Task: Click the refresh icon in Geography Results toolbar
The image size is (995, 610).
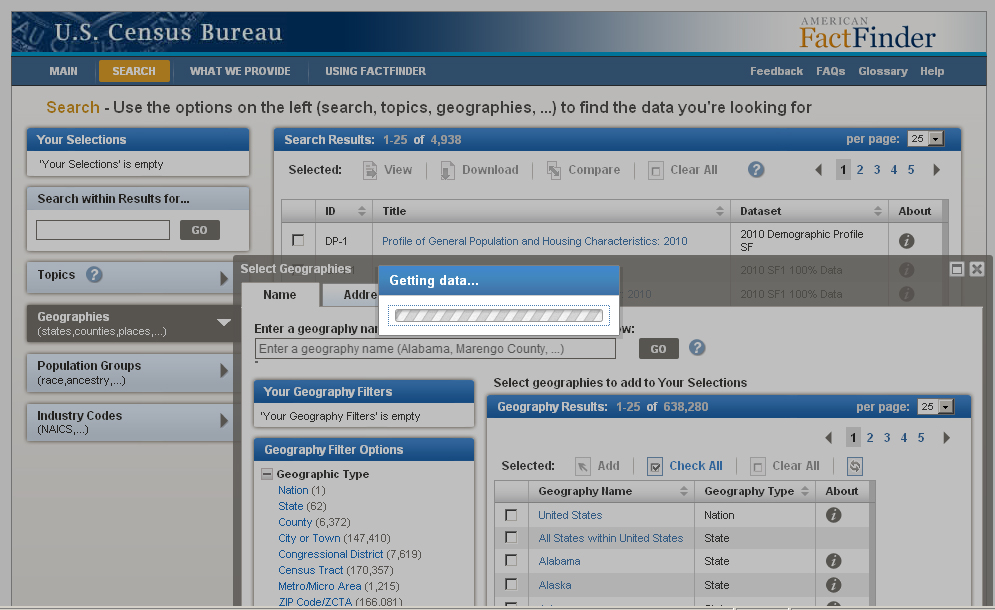Action: coord(855,466)
